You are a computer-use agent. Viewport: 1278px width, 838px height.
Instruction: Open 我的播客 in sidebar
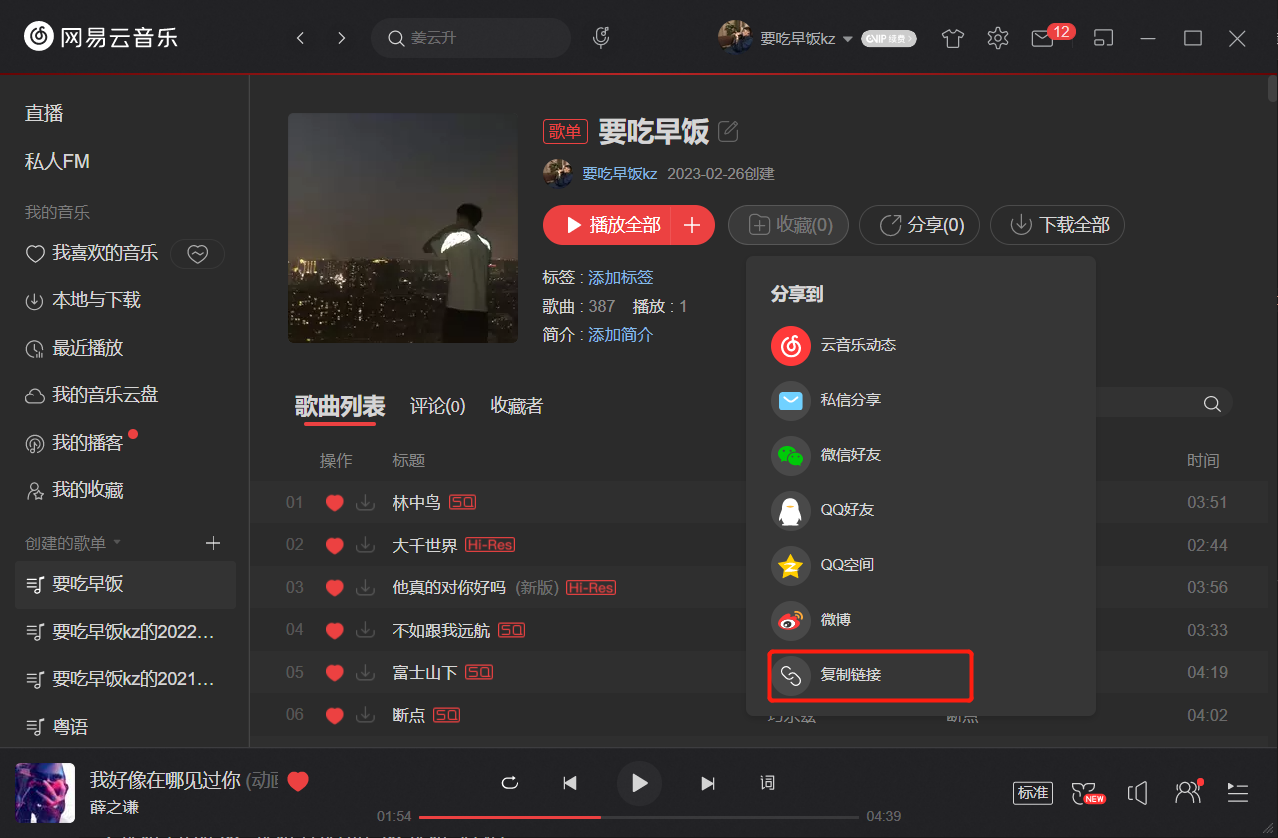74,443
